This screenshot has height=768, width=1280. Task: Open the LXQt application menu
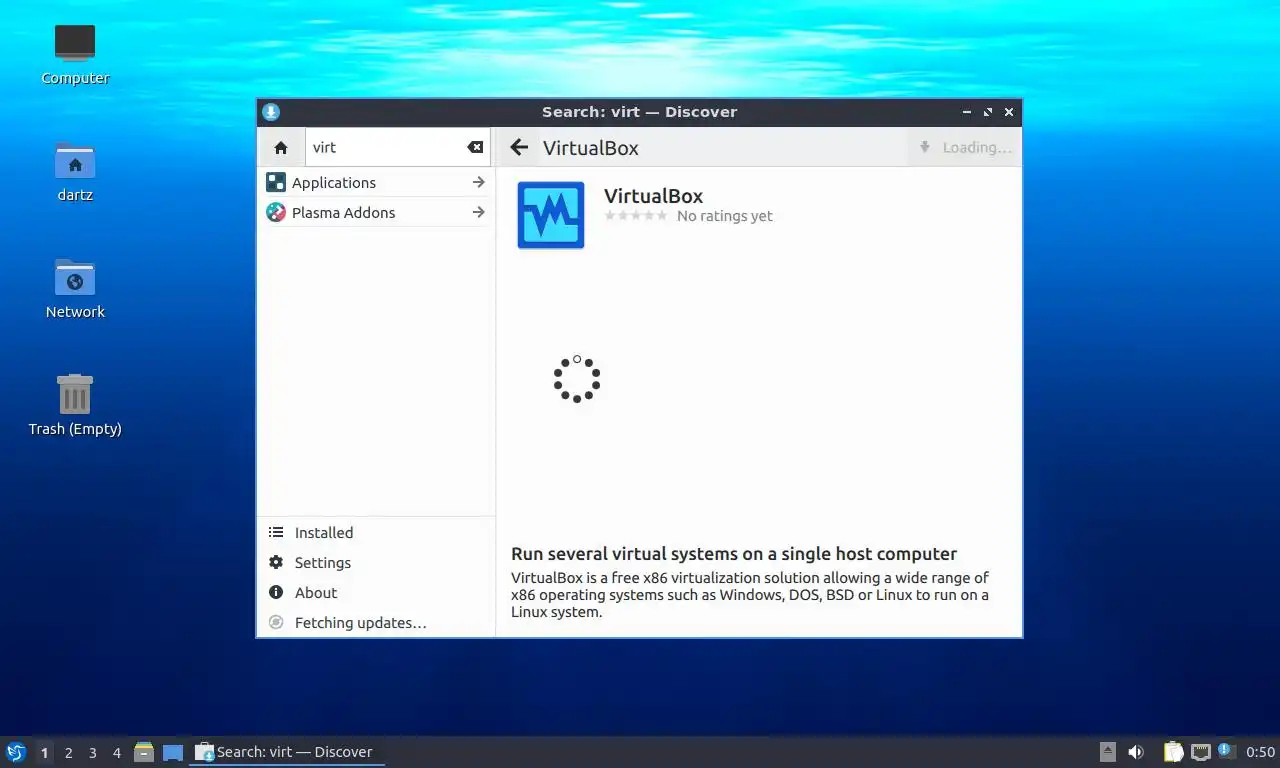tap(16, 752)
